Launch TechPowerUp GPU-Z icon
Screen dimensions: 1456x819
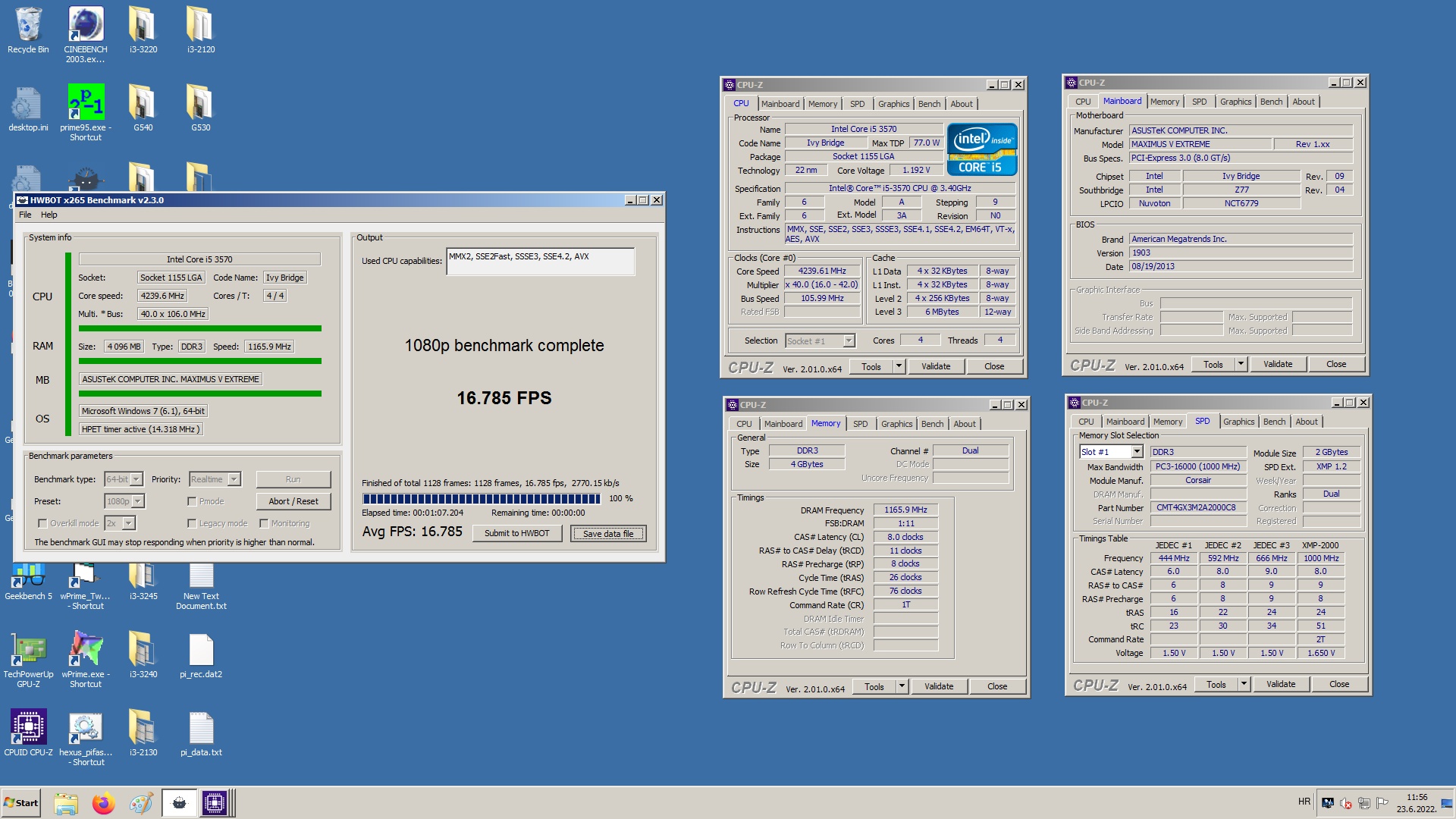pyautogui.click(x=28, y=660)
